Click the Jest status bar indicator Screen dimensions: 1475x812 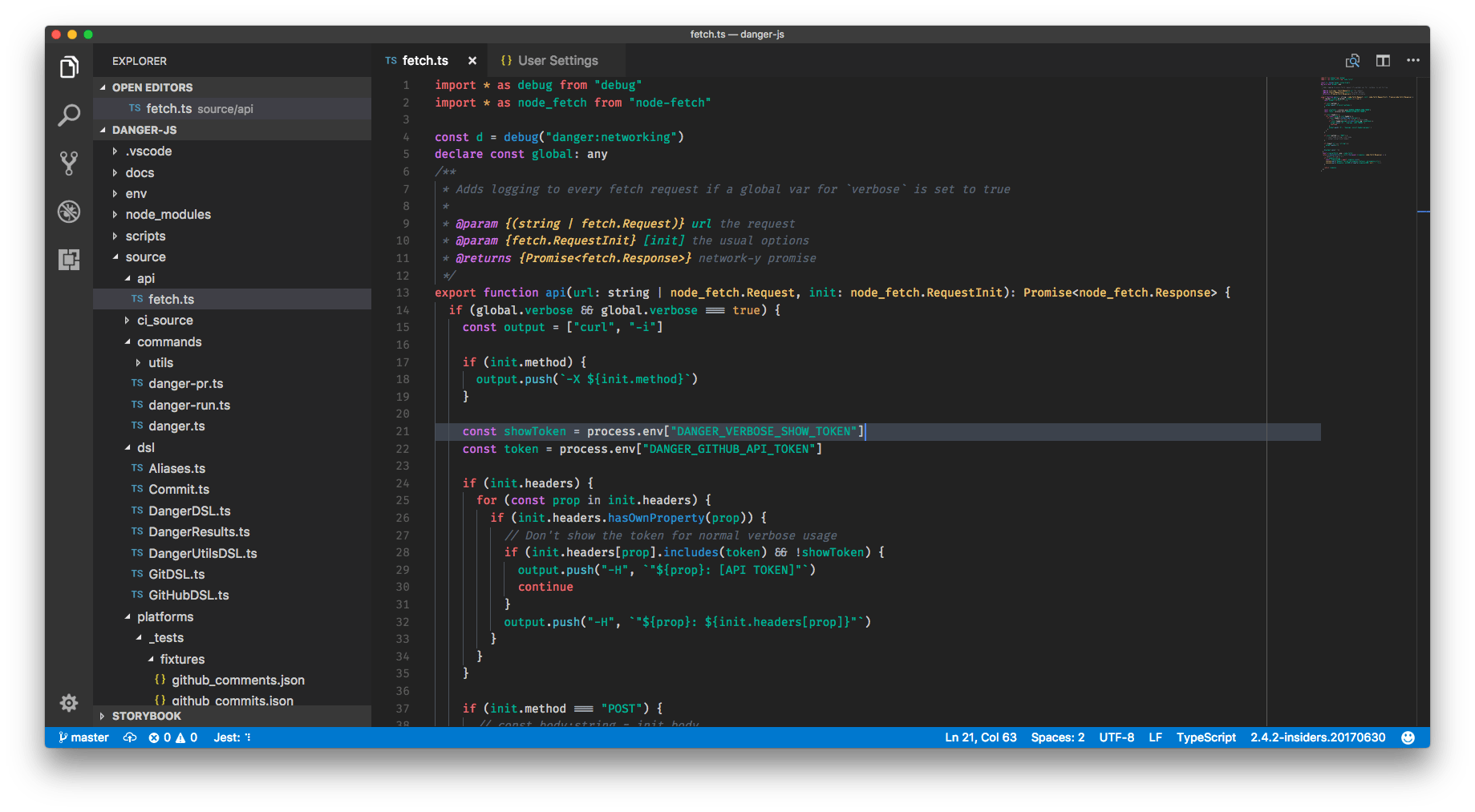(231, 737)
